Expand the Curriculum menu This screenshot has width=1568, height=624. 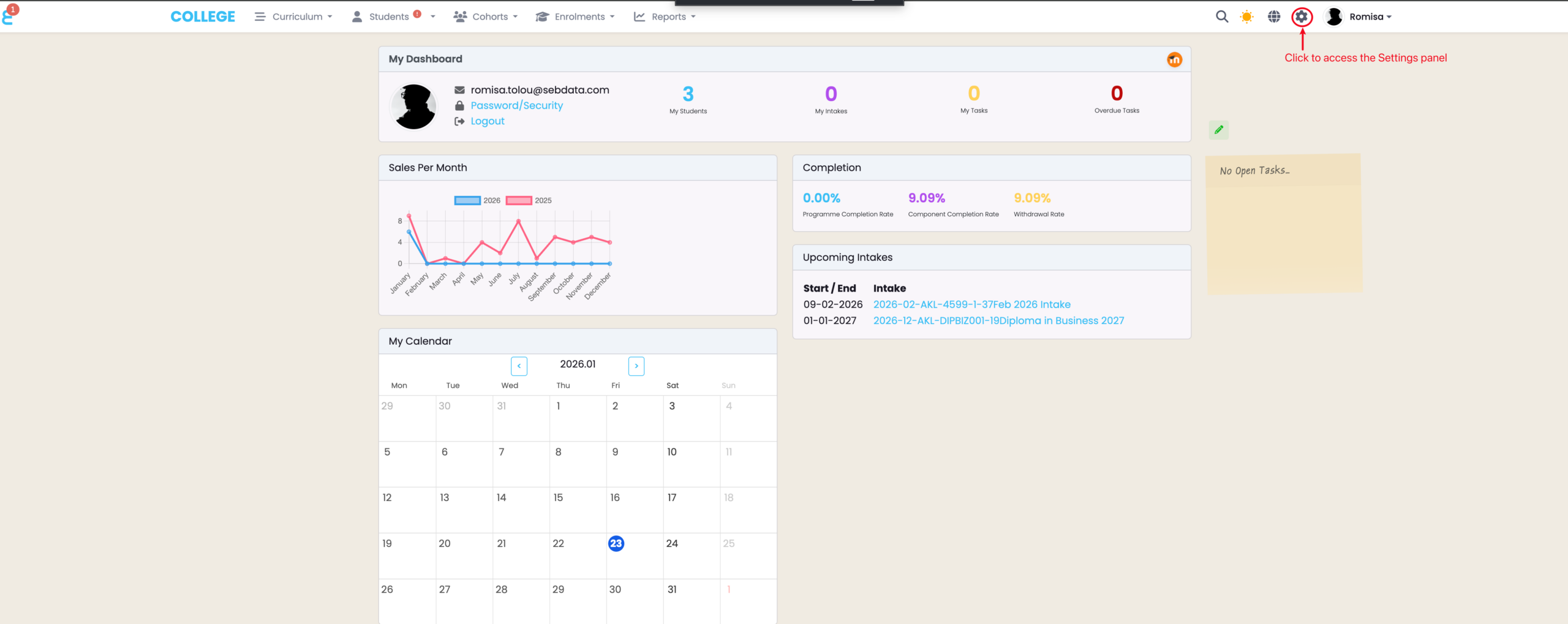coord(294,17)
